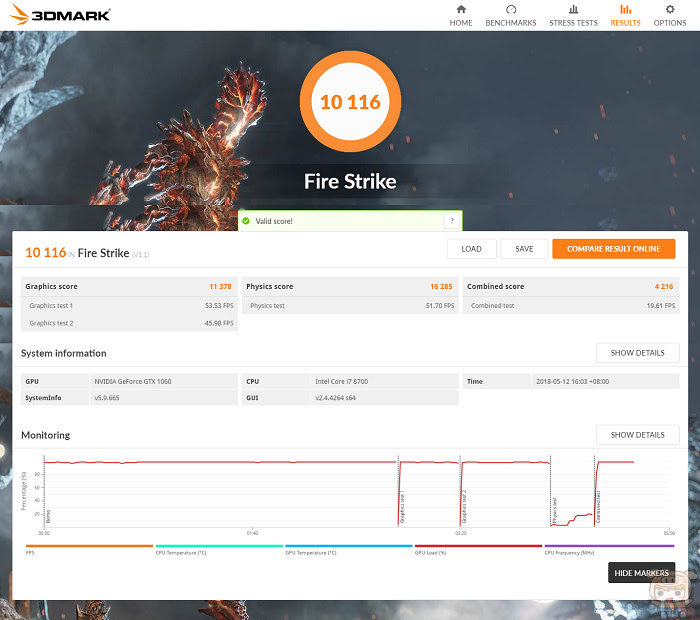Click the SAVE button
Viewport: 700px width, 620px height.
coord(524,249)
